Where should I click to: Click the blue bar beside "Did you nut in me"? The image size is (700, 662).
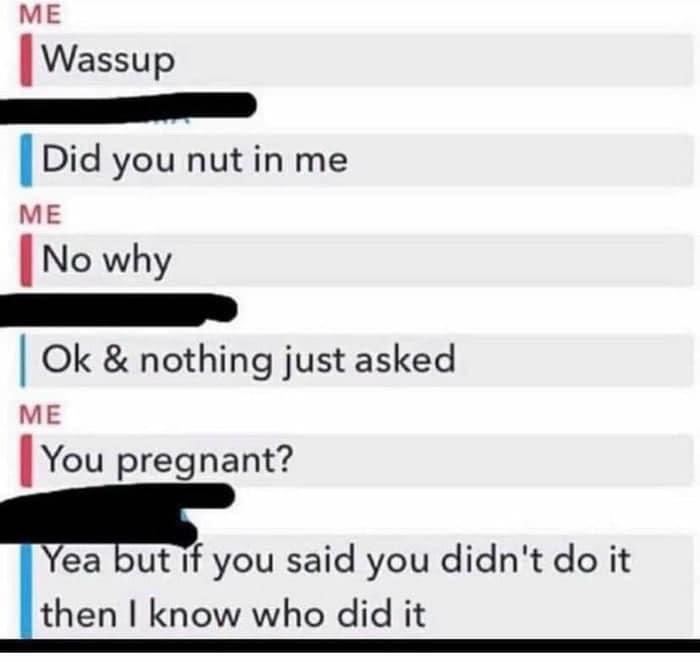26,160
